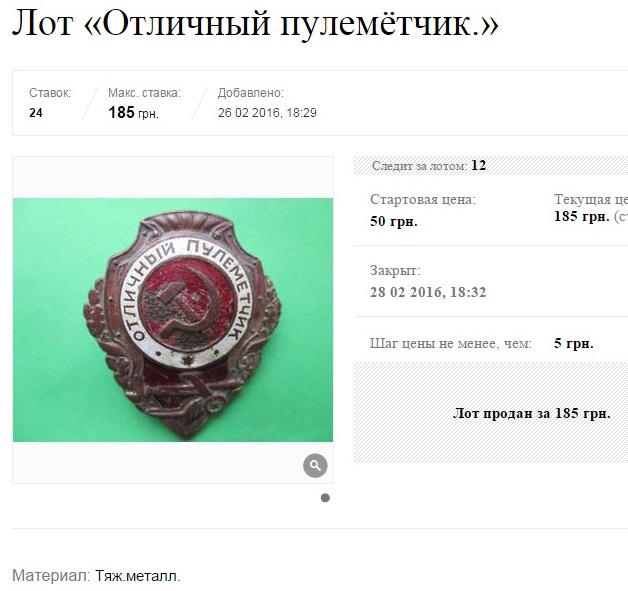This screenshot has height=591, width=628.
Task: Click the Добавлено: label
Action: point(251,93)
